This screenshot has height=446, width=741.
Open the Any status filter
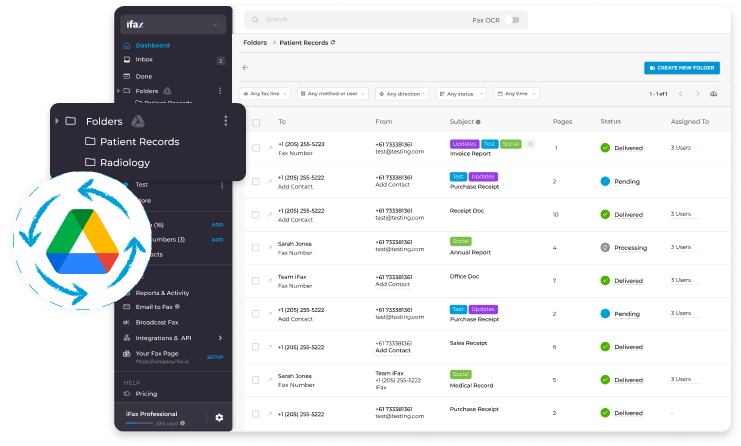coord(461,94)
